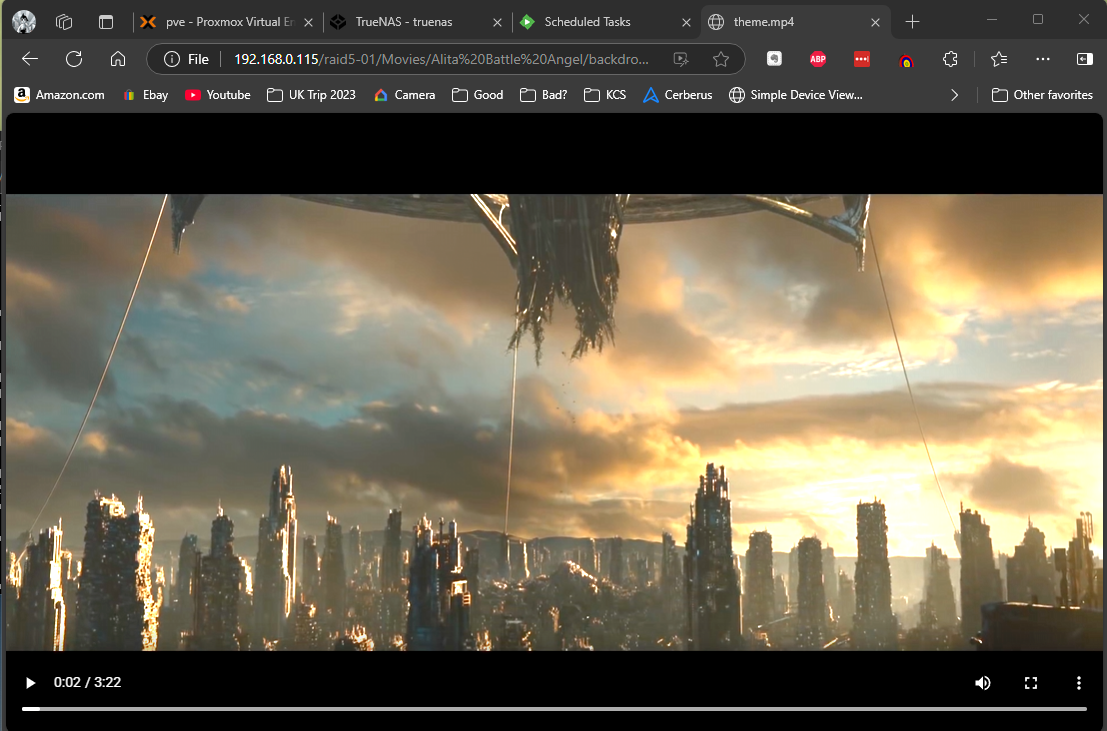Close the browser window
Viewport: 1107px width, 731px height.
click(1084, 20)
